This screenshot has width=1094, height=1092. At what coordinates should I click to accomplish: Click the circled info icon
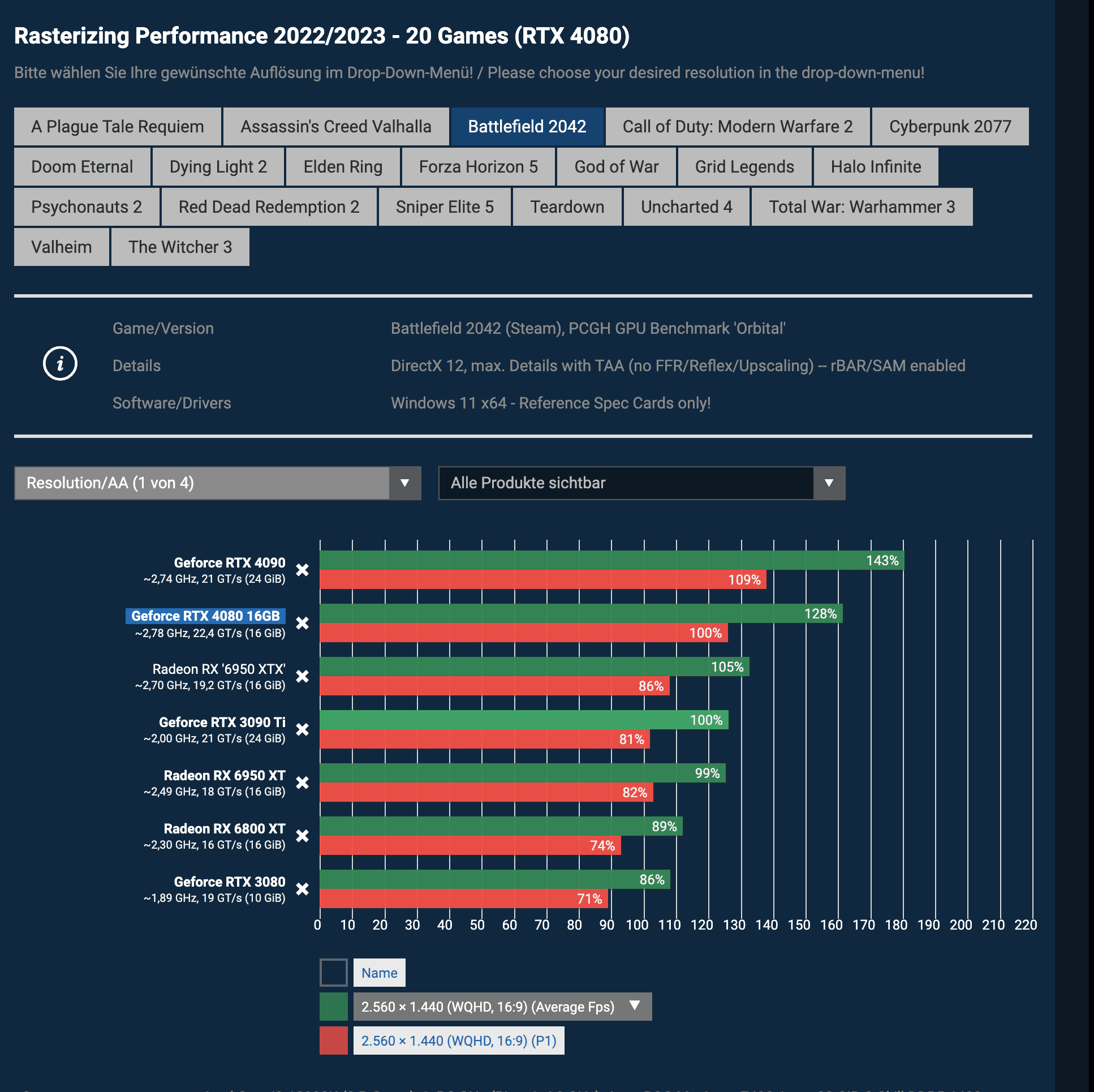tap(60, 364)
